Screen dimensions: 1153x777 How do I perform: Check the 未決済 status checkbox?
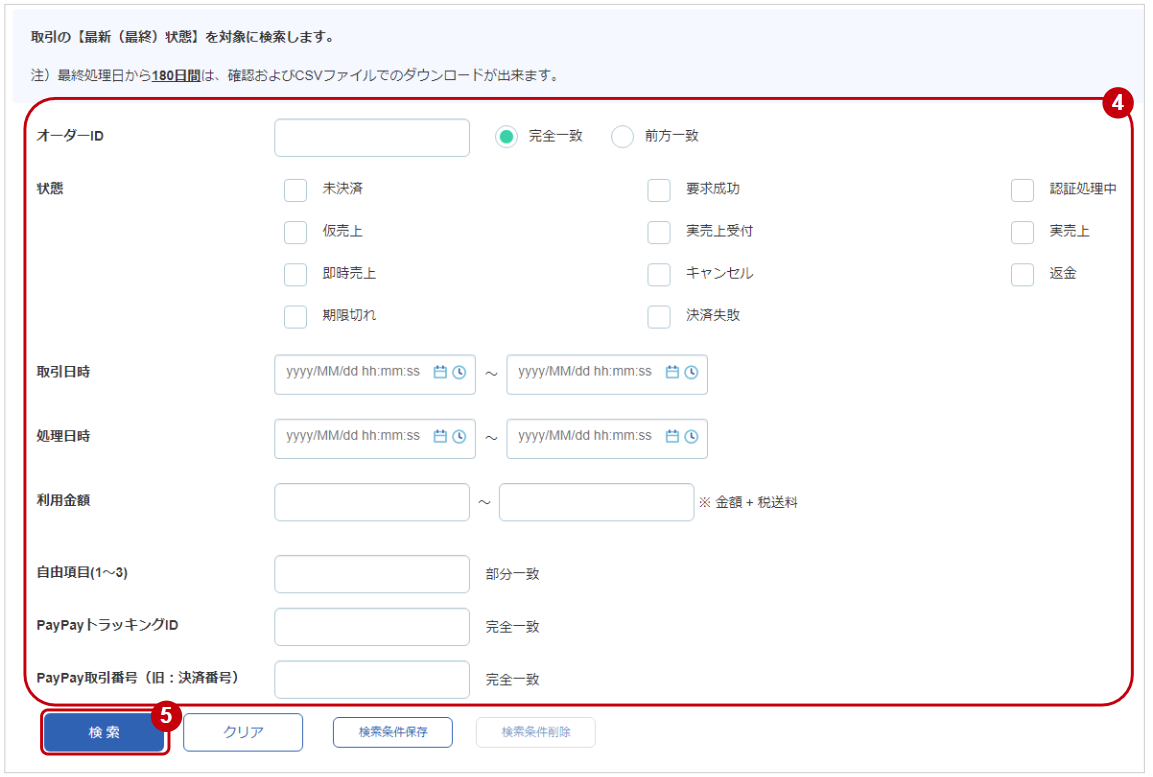point(295,190)
